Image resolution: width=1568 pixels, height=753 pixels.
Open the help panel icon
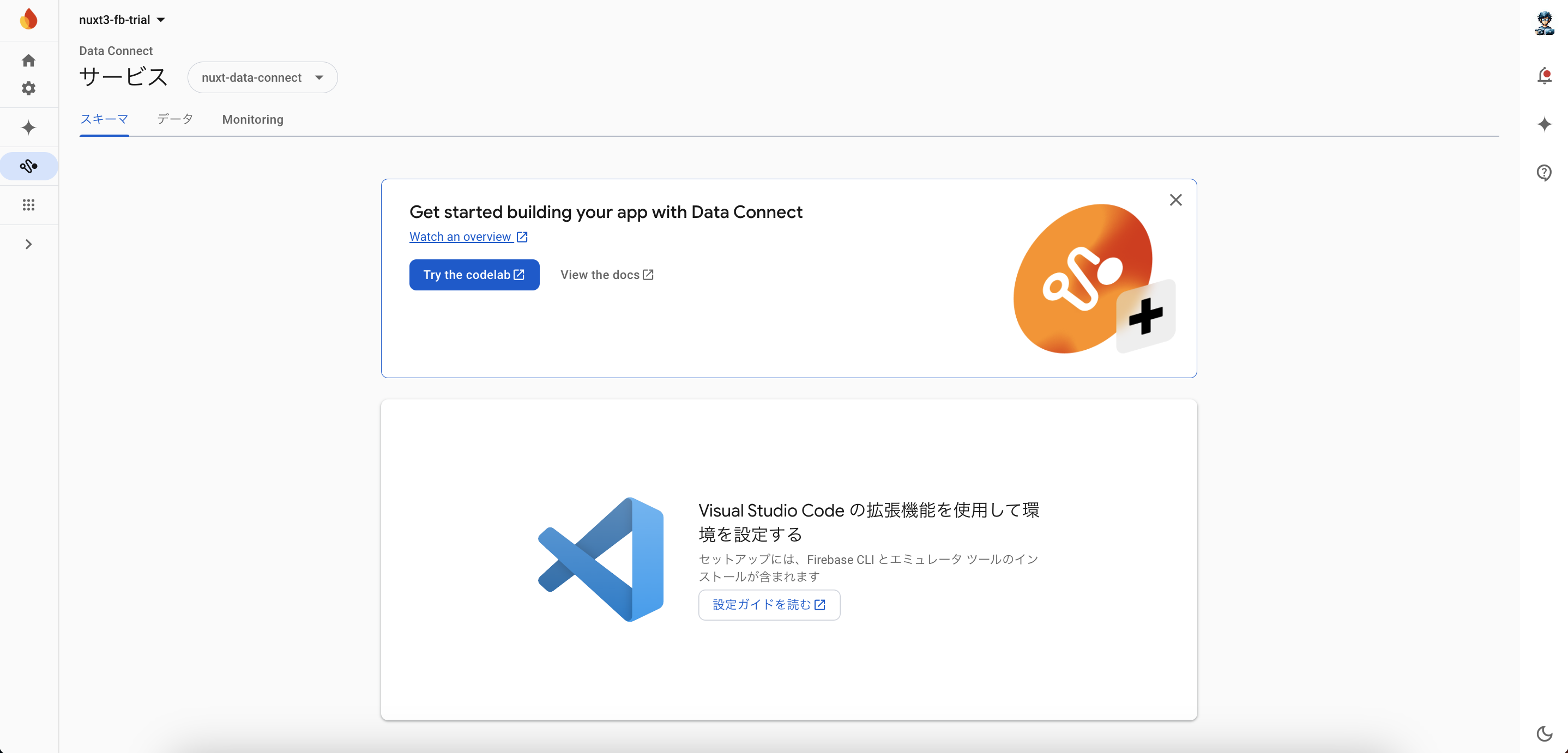click(x=1544, y=173)
